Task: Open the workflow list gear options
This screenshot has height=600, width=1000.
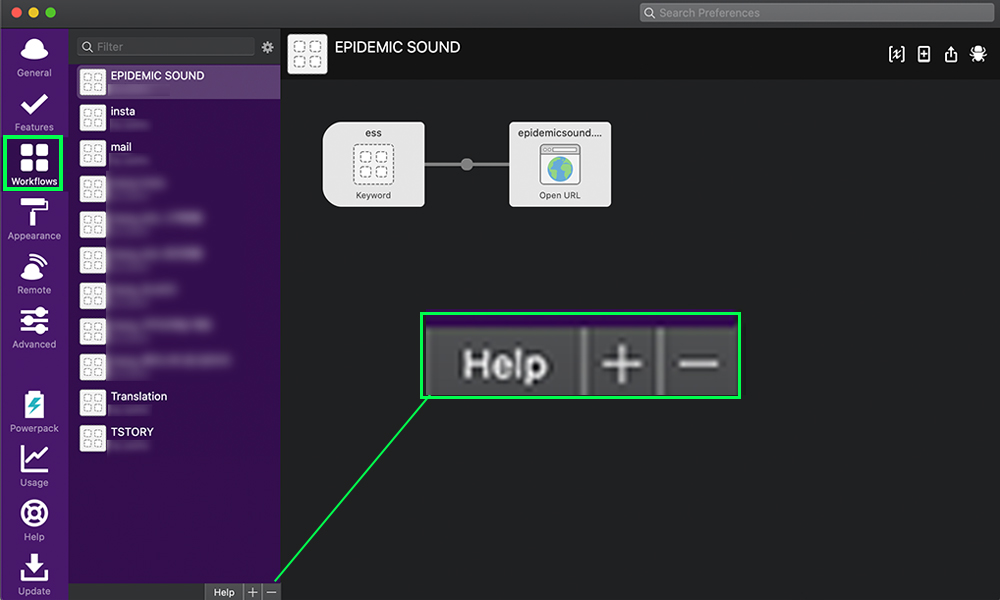Action: (x=268, y=47)
